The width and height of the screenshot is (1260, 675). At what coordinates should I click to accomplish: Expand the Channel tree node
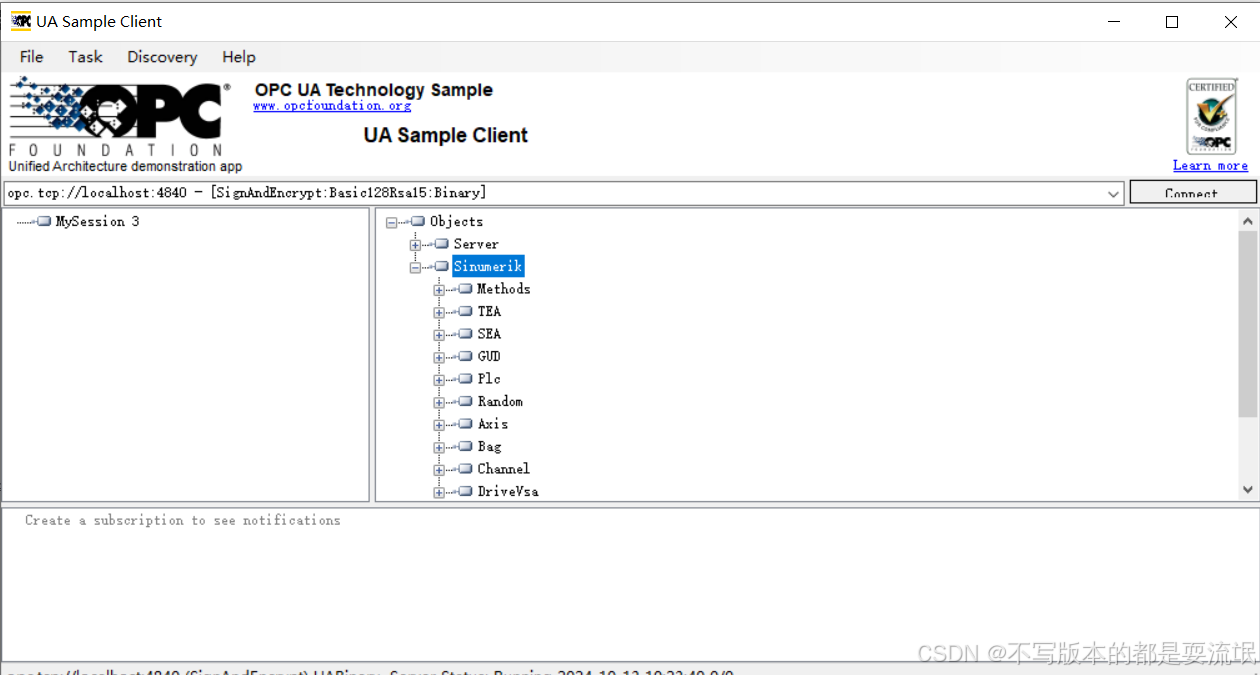point(439,470)
